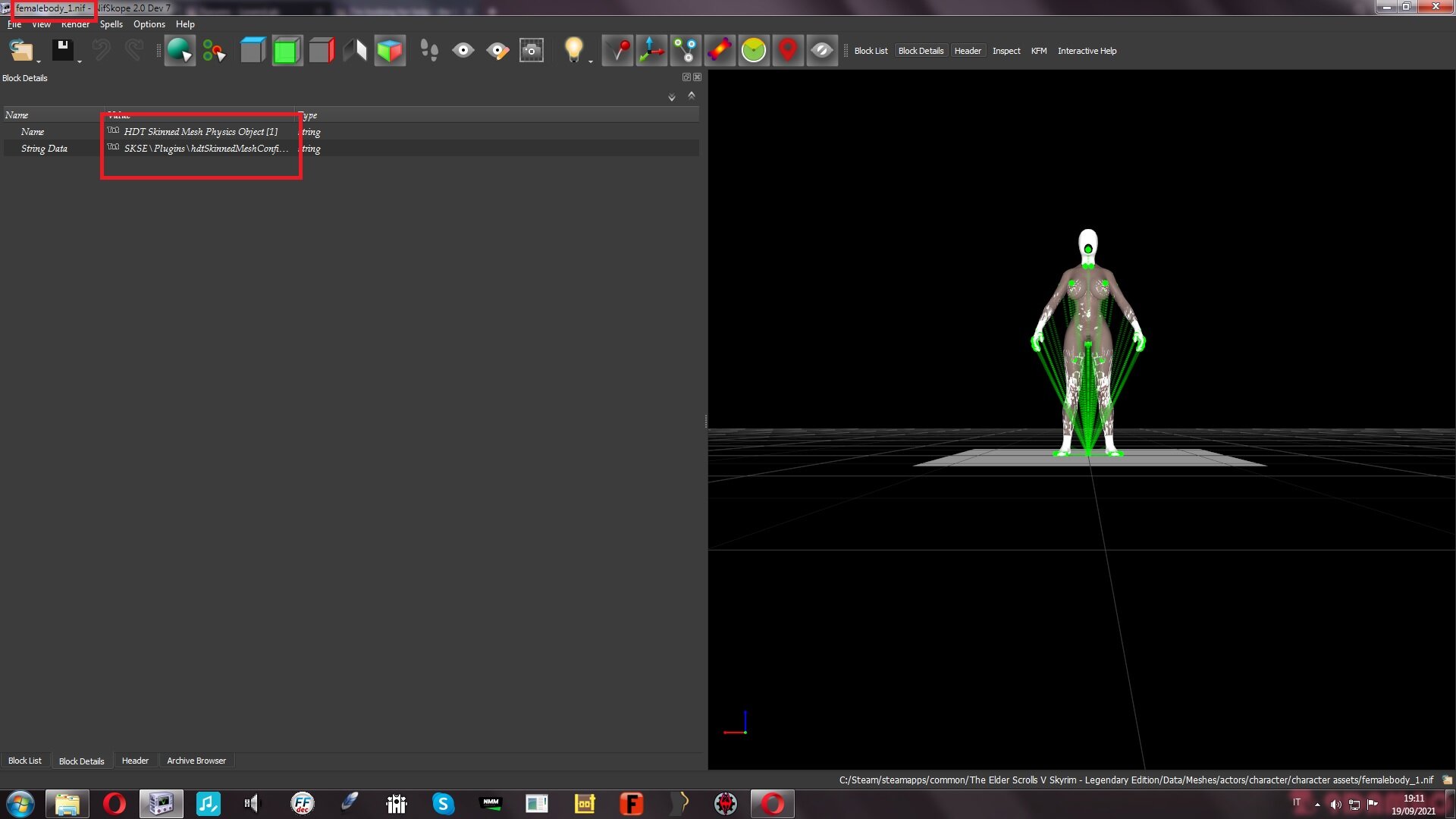This screenshot has width=1456, height=819.
Task: Click the save view eye-pencil icon
Action: tap(497, 51)
